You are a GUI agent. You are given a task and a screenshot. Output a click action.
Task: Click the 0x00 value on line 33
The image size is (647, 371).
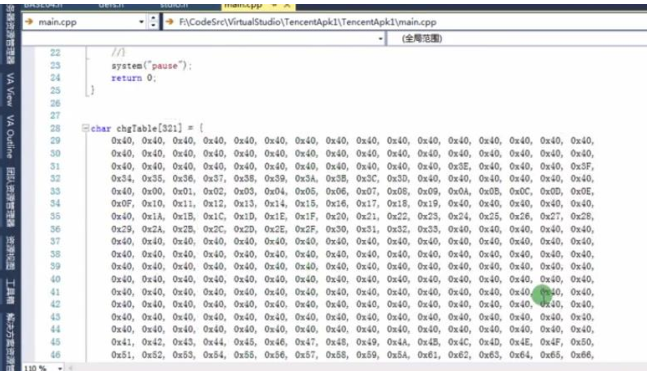153,191
